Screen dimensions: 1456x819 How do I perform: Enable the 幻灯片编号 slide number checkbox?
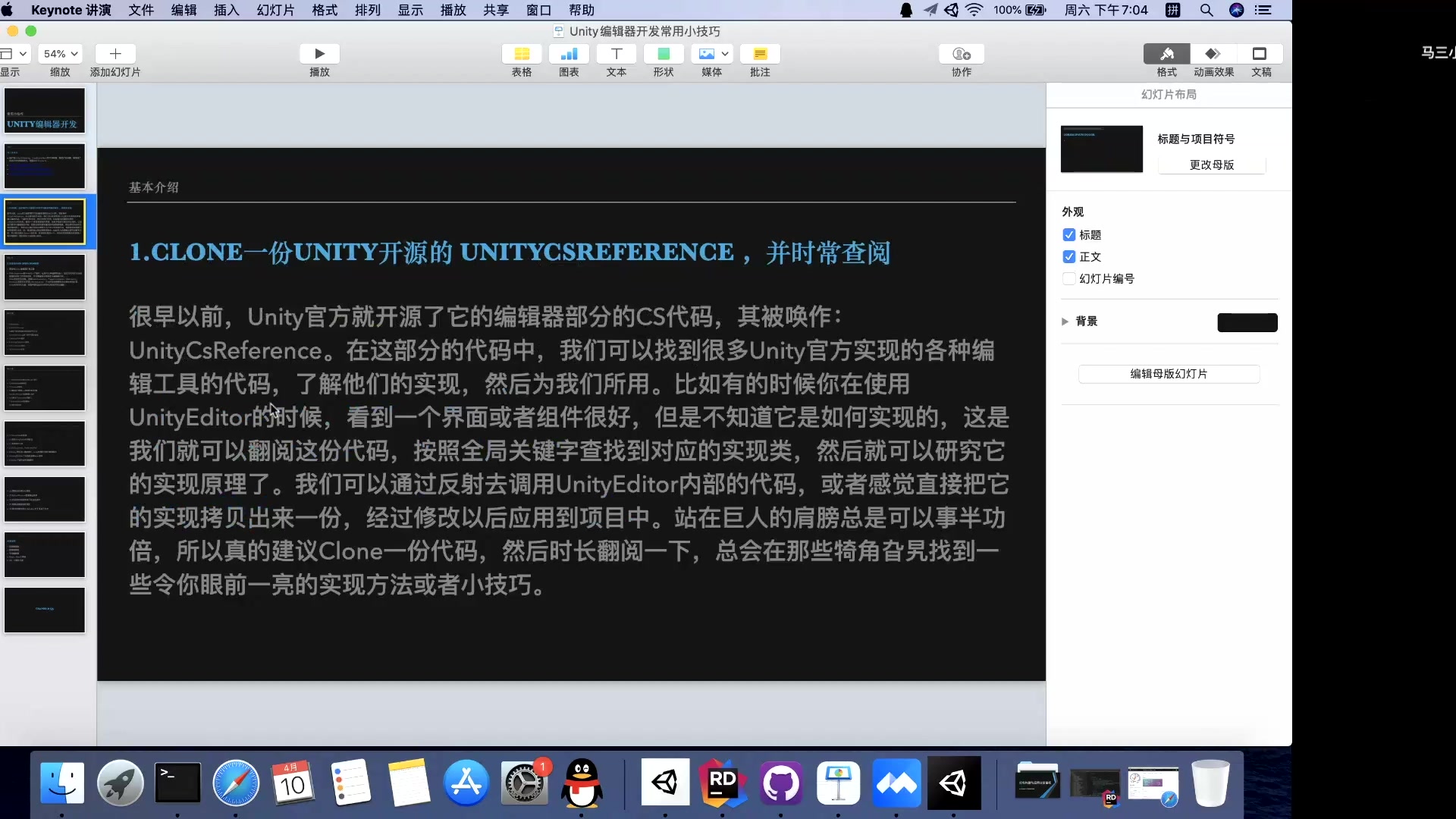(1069, 279)
